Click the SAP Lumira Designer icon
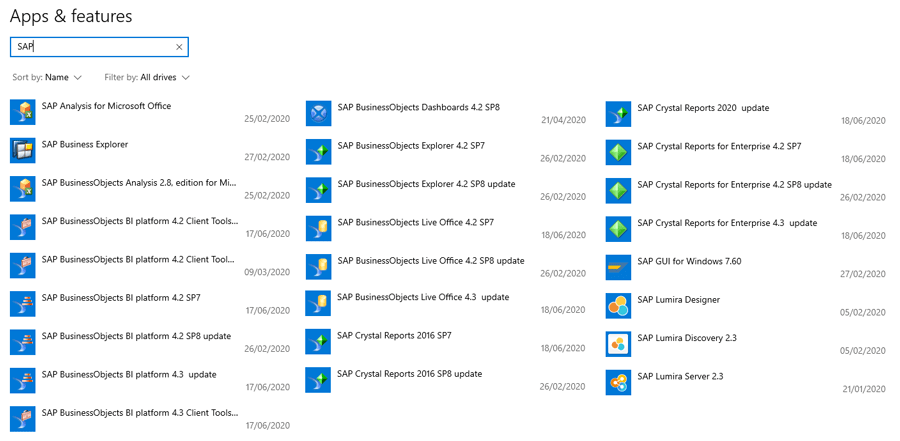The image size is (900, 441). click(618, 305)
